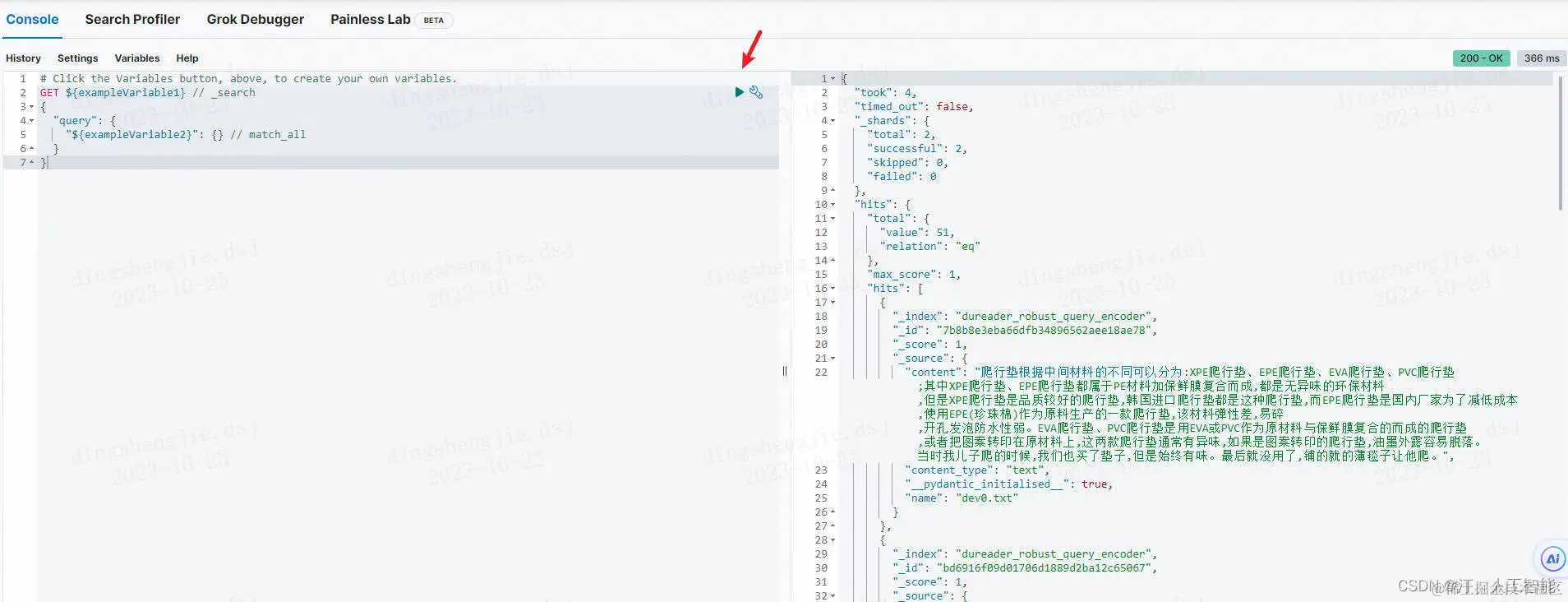Click the "content_type": "text" line
This screenshot has height=602, width=1568.
point(977,470)
